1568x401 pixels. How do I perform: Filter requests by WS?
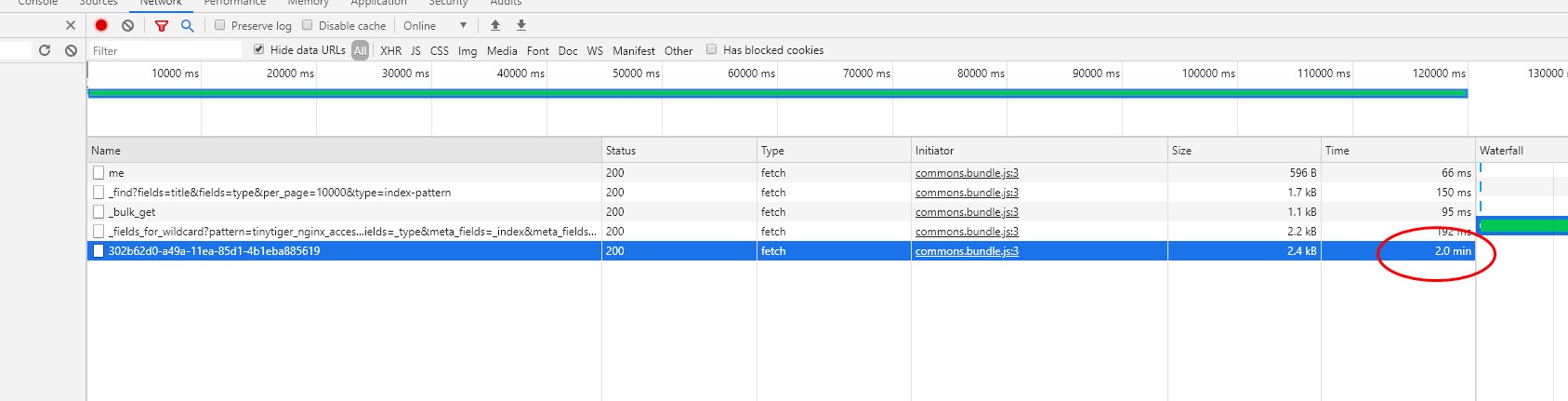click(595, 50)
